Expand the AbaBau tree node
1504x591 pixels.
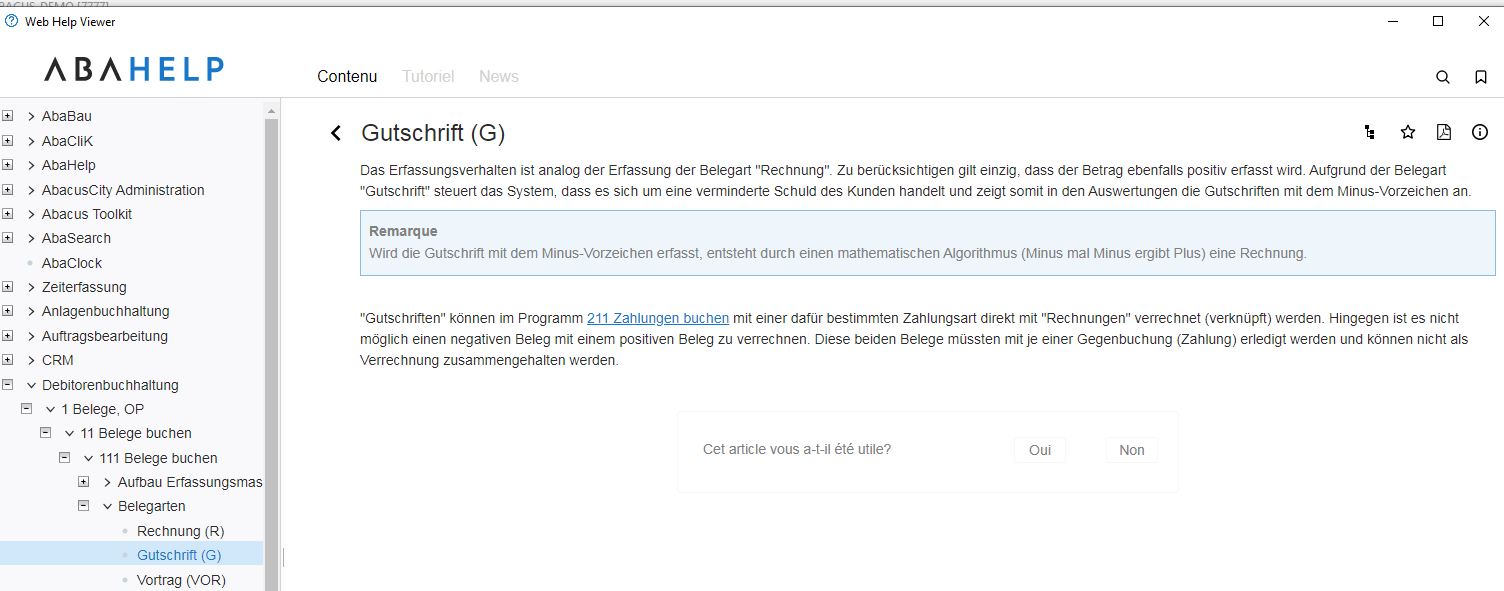point(8,116)
